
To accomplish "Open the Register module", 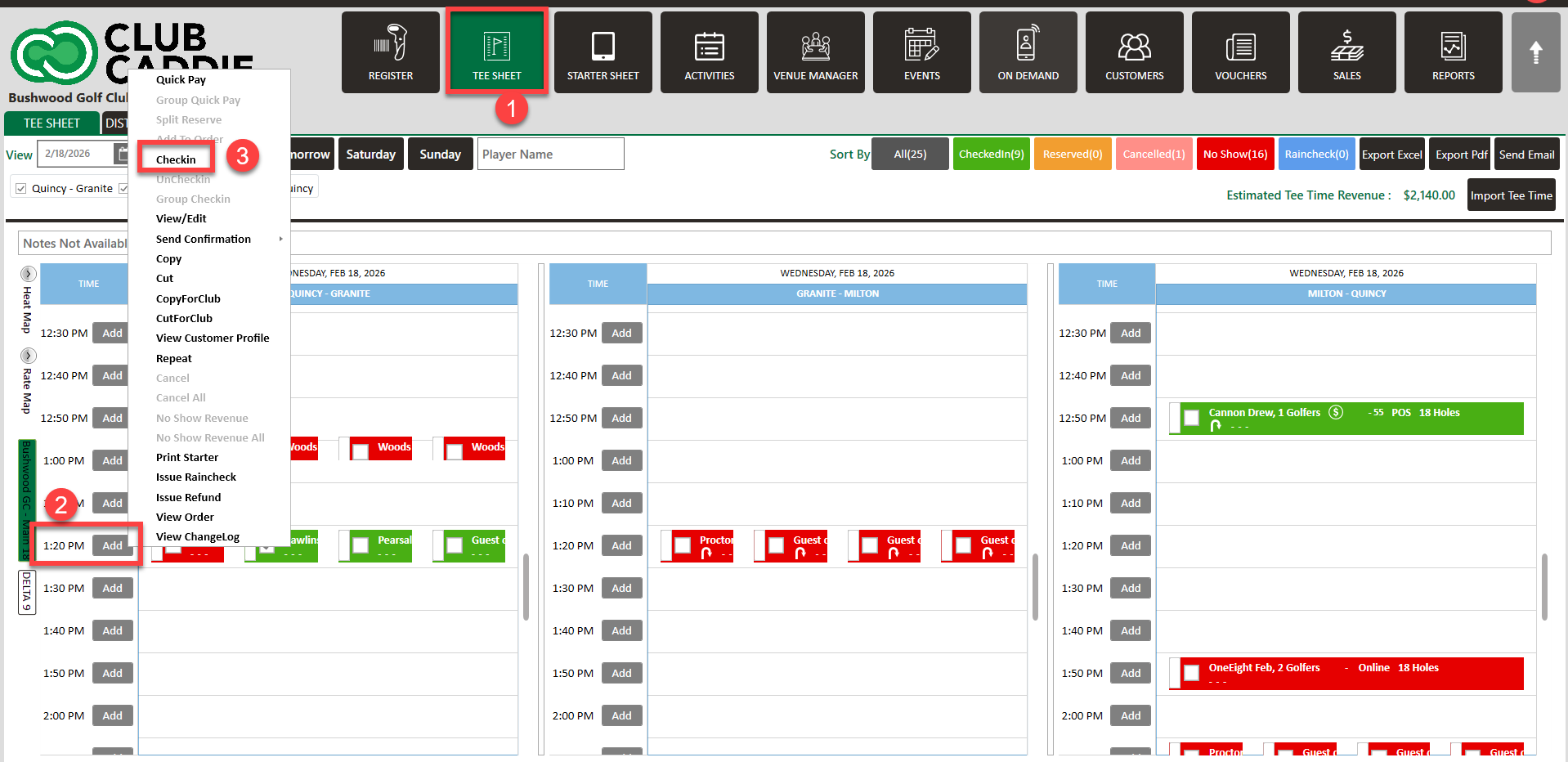I will [x=390, y=52].
